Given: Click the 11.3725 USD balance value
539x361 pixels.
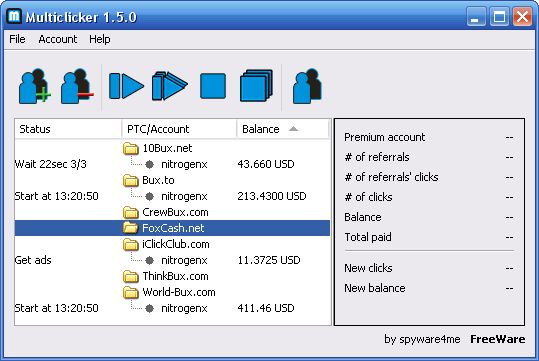Looking at the screenshot, I should 269,260.
